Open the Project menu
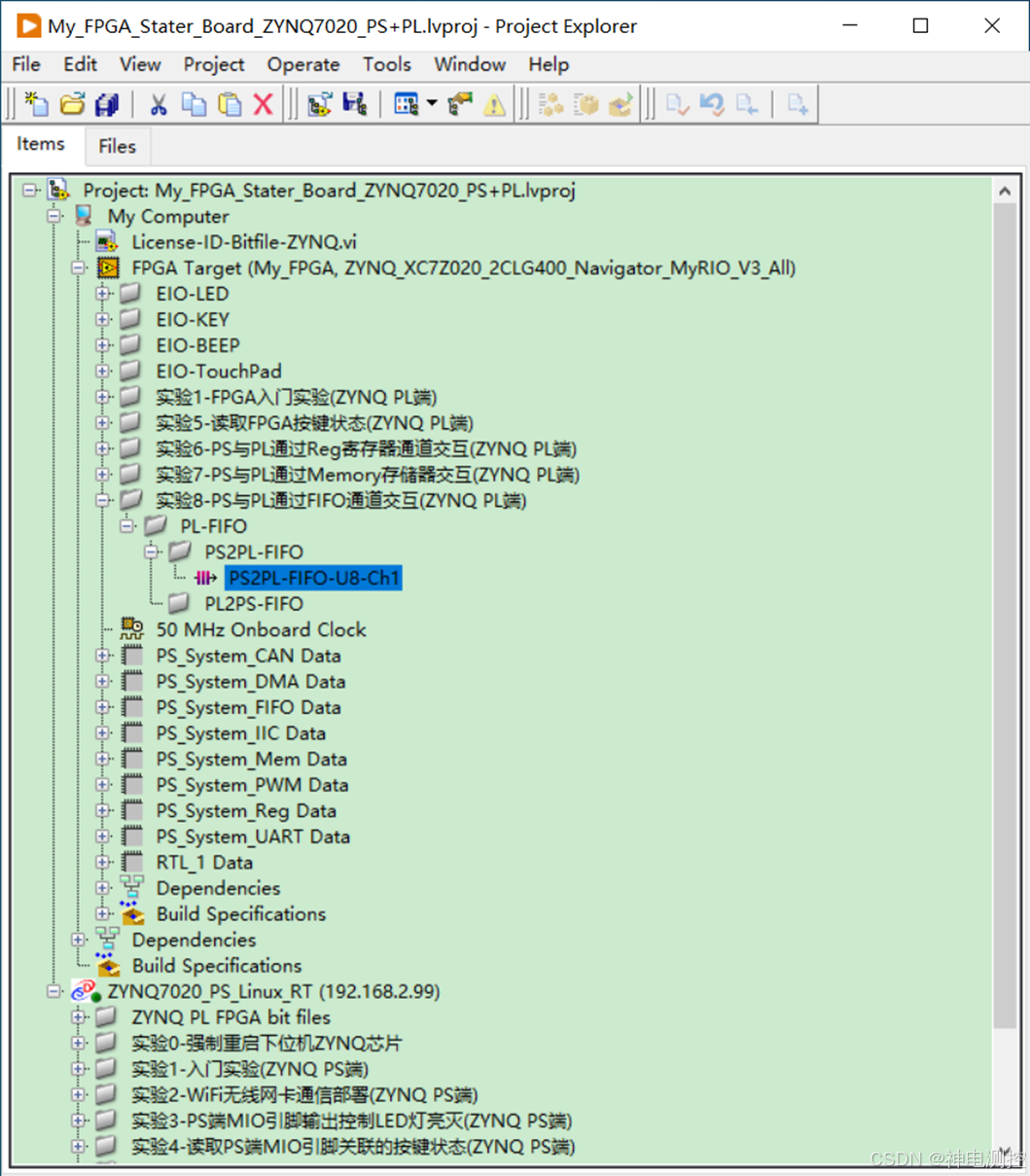The height and width of the screenshot is (1176, 1030). pyautogui.click(x=214, y=64)
